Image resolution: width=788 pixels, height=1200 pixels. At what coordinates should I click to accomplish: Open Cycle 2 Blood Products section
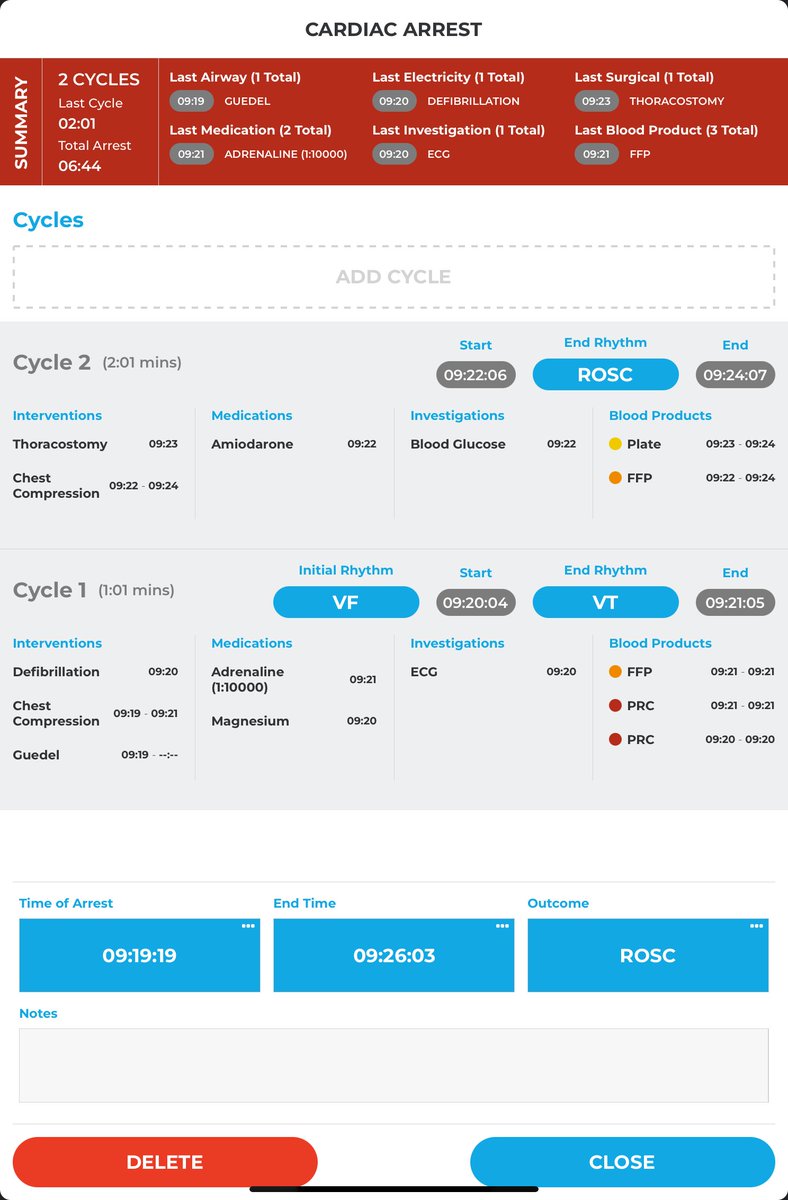pyautogui.click(x=660, y=415)
